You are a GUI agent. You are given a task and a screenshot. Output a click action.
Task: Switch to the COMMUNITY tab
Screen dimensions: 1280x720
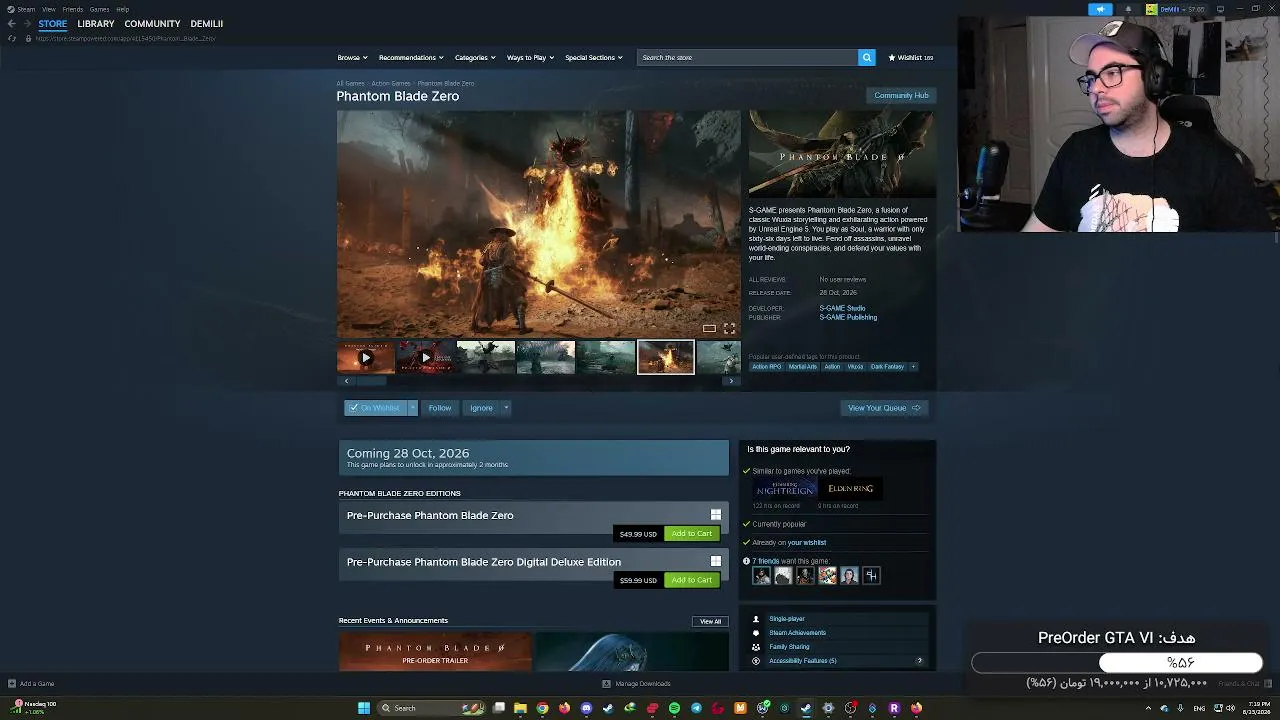point(152,24)
